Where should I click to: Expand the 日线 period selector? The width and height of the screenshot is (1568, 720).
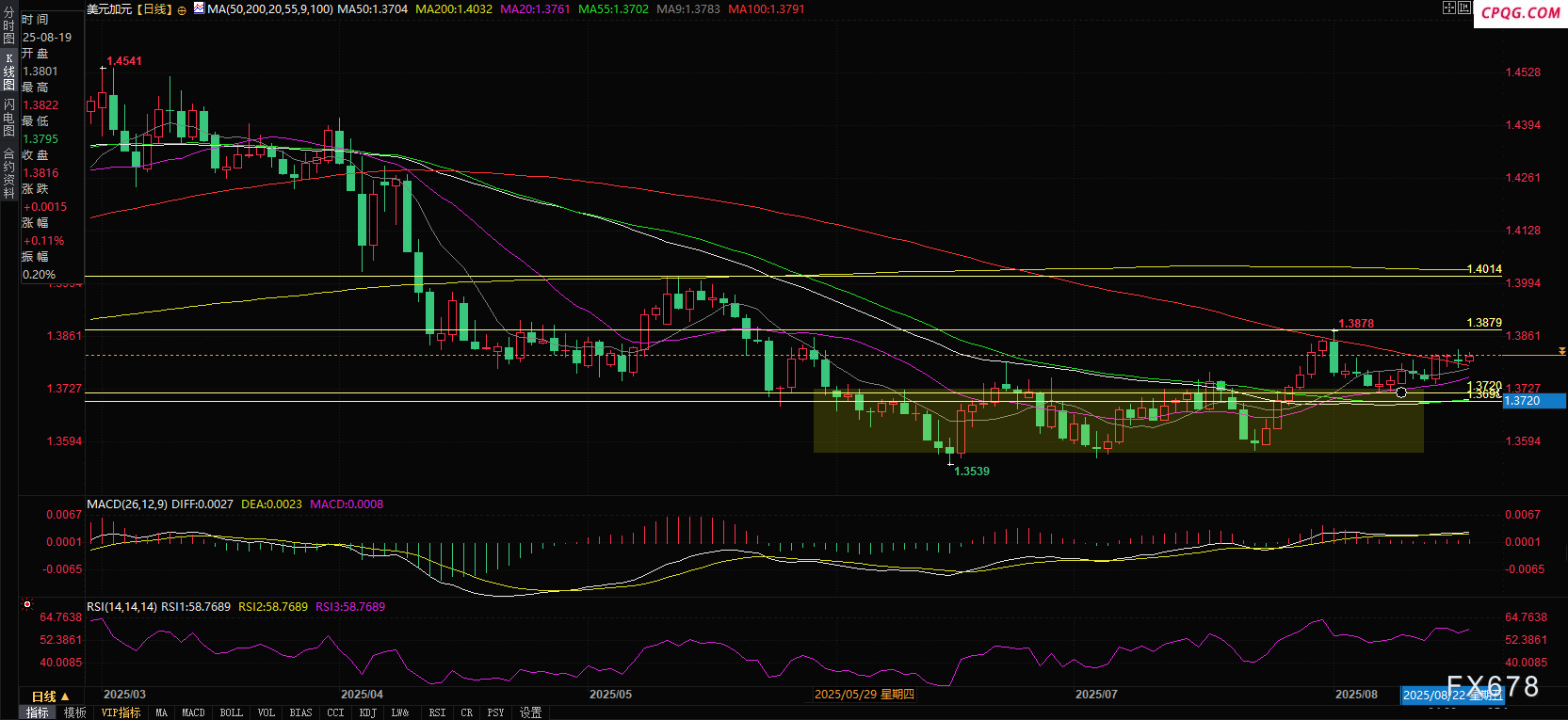(50, 696)
